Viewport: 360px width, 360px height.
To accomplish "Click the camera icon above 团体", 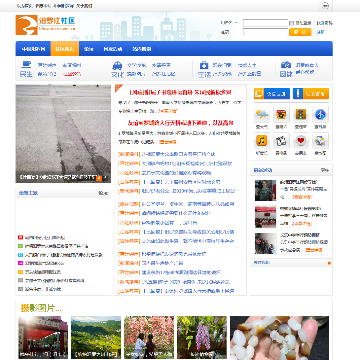I will (286, 65).
